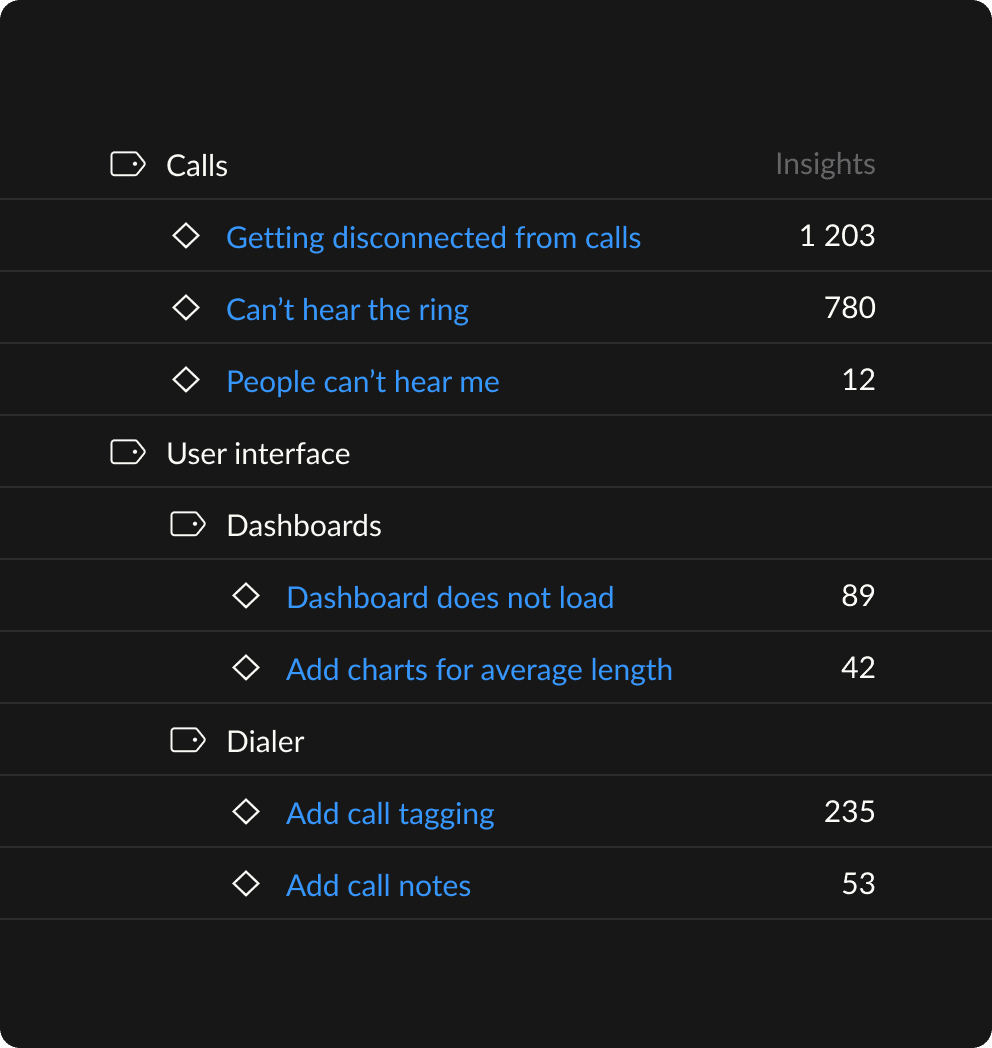Open the Dashboard does not load link
The height and width of the screenshot is (1048, 992).
pyautogui.click(x=450, y=598)
